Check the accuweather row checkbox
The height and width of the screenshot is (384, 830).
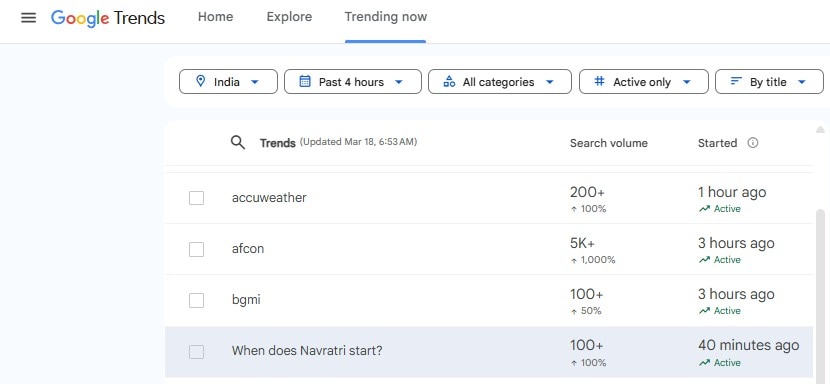click(196, 198)
